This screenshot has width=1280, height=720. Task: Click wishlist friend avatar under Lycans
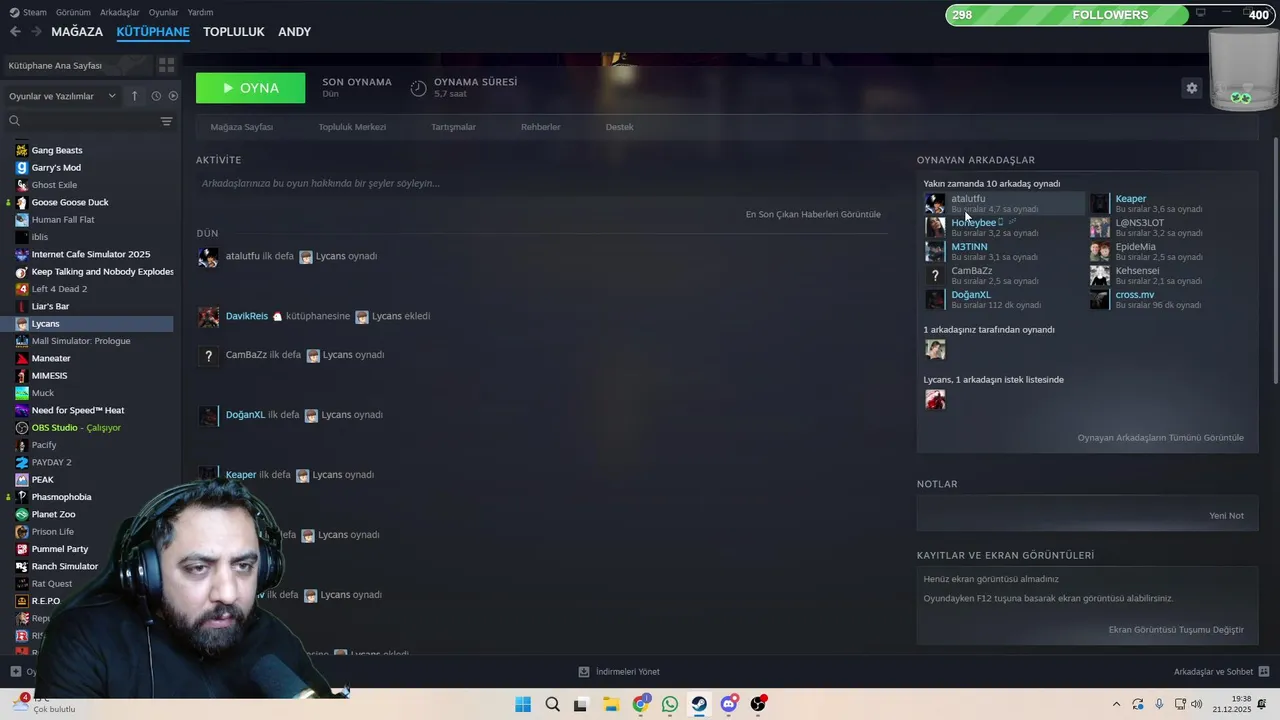pos(935,400)
